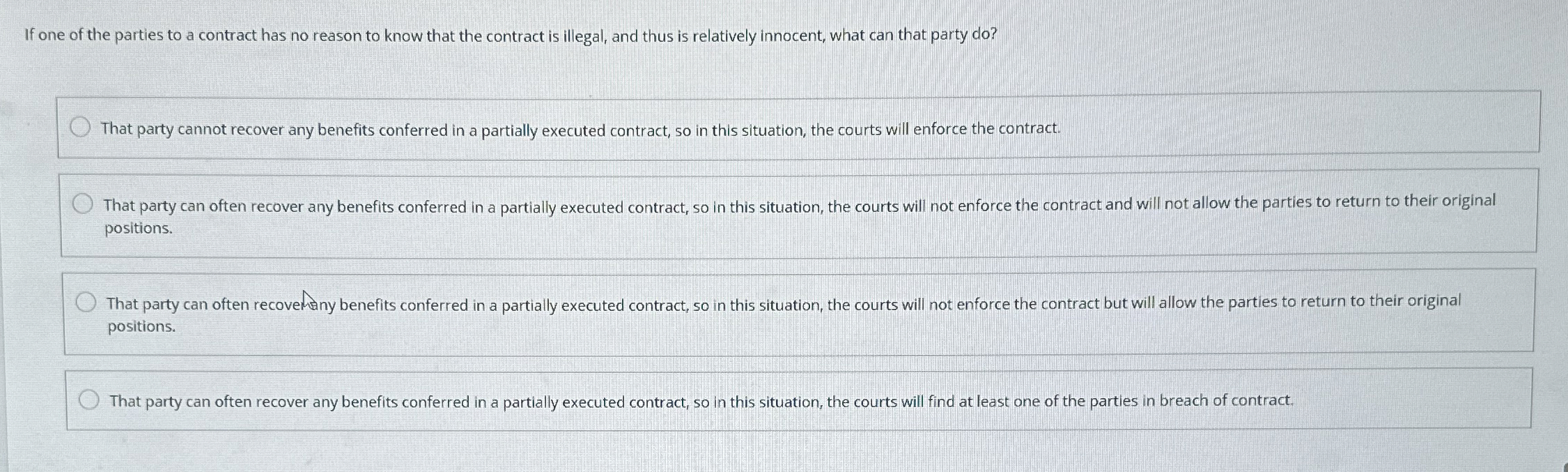This screenshot has height=472, width=1568.
Task: Click the blank area below the last answer option
Action: click(x=766, y=453)
